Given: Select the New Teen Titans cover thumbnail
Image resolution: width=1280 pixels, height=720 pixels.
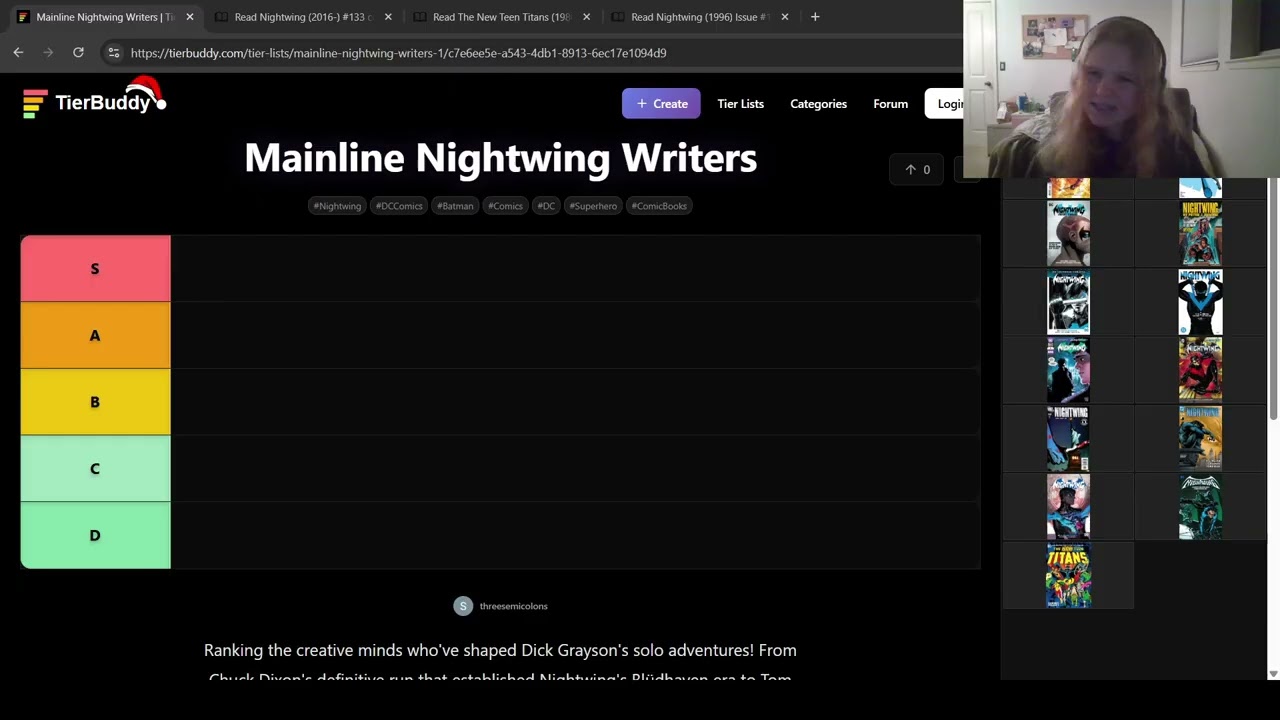Looking at the screenshot, I should click(1068, 576).
